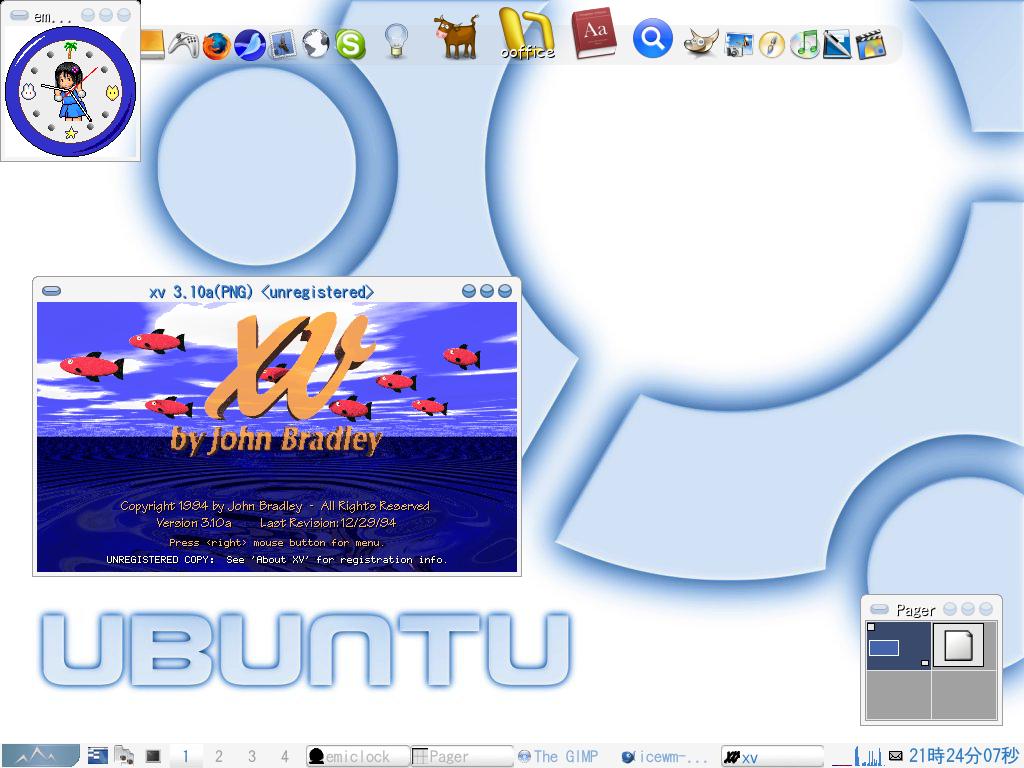Open the Pager window titlebar menu
This screenshot has width=1024, height=768.
[878, 608]
